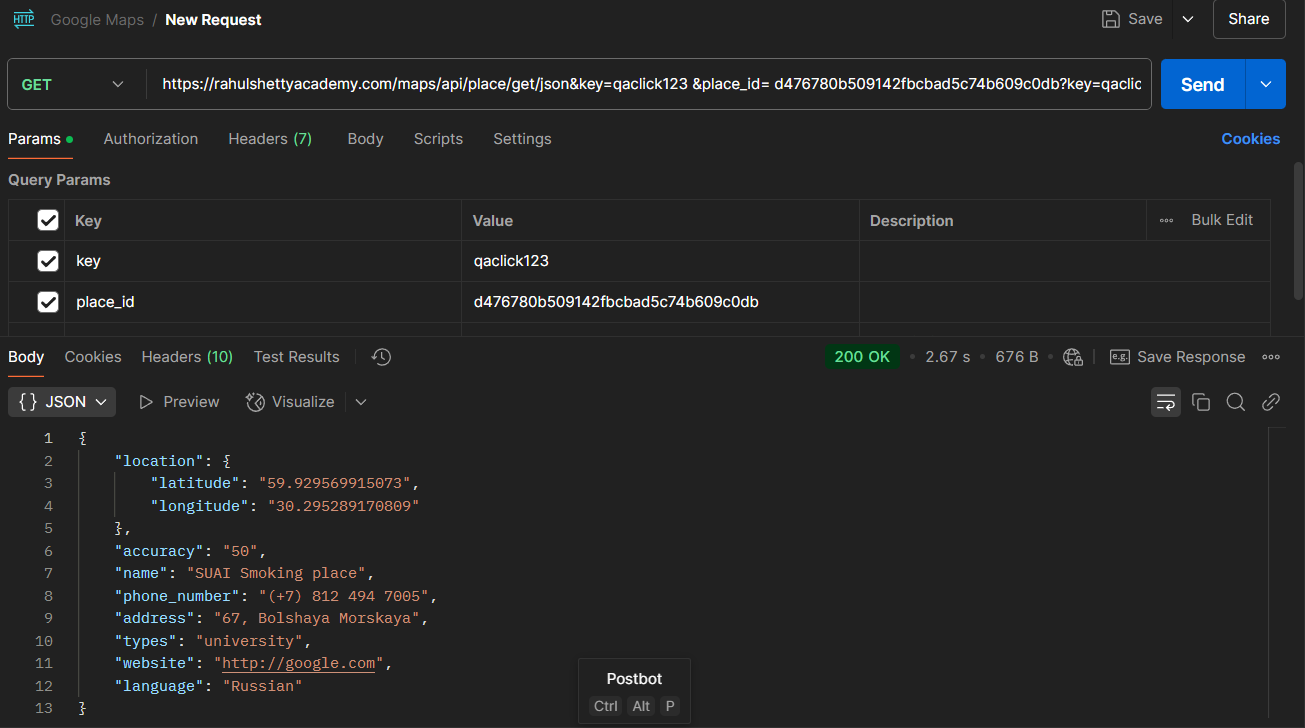Open the GET method dropdown
This screenshot has height=728, width=1305.
coord(76,84)
